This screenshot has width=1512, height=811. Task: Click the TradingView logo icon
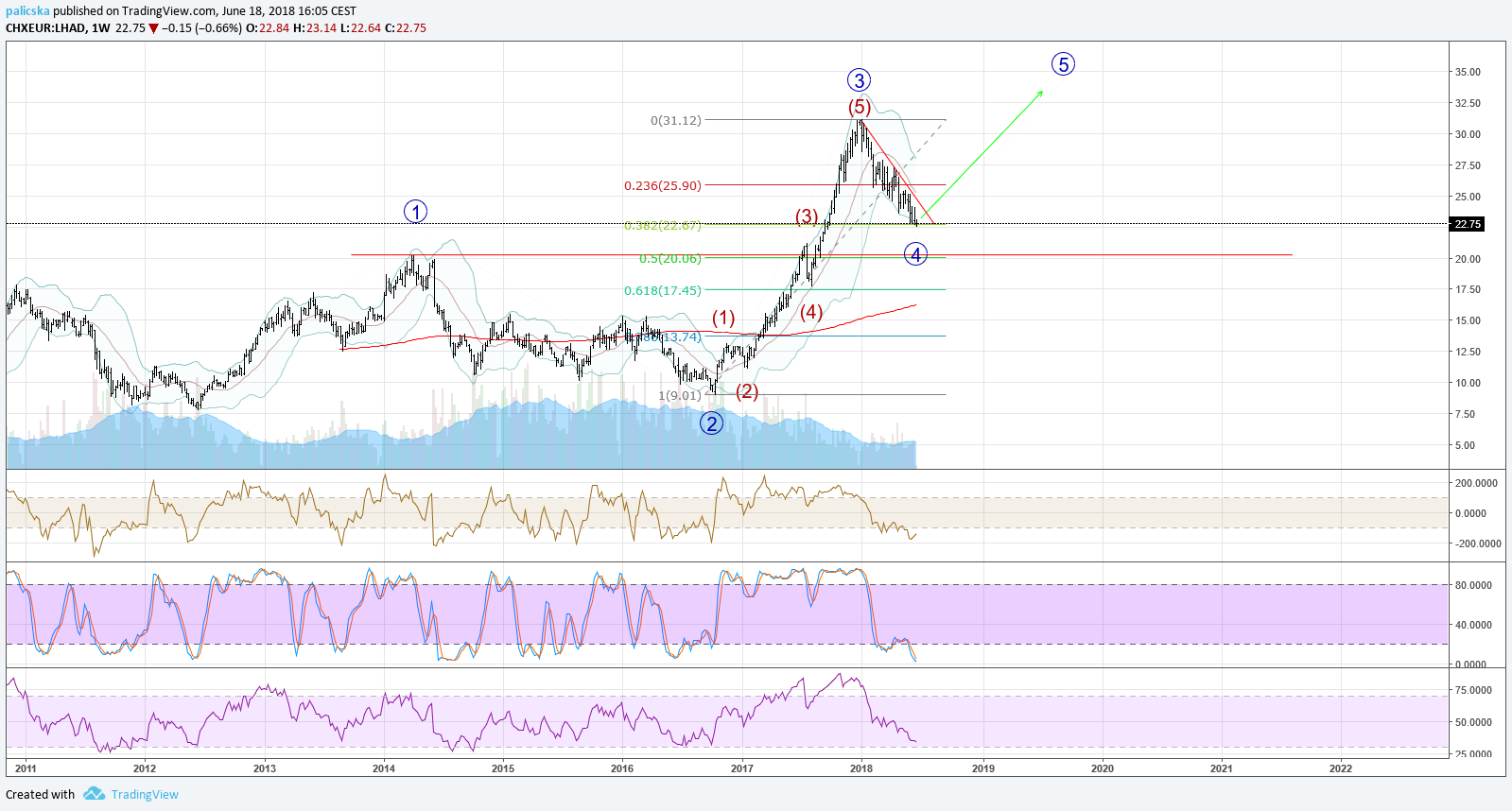pyautogui.click(x=94, y=793)
